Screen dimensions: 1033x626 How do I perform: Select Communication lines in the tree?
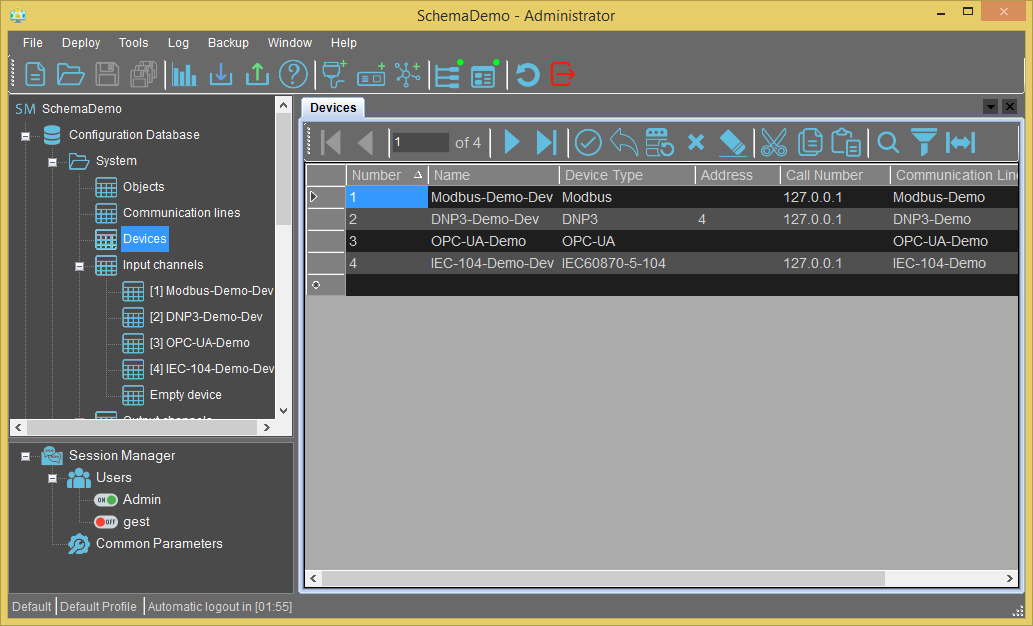(181, 213)
